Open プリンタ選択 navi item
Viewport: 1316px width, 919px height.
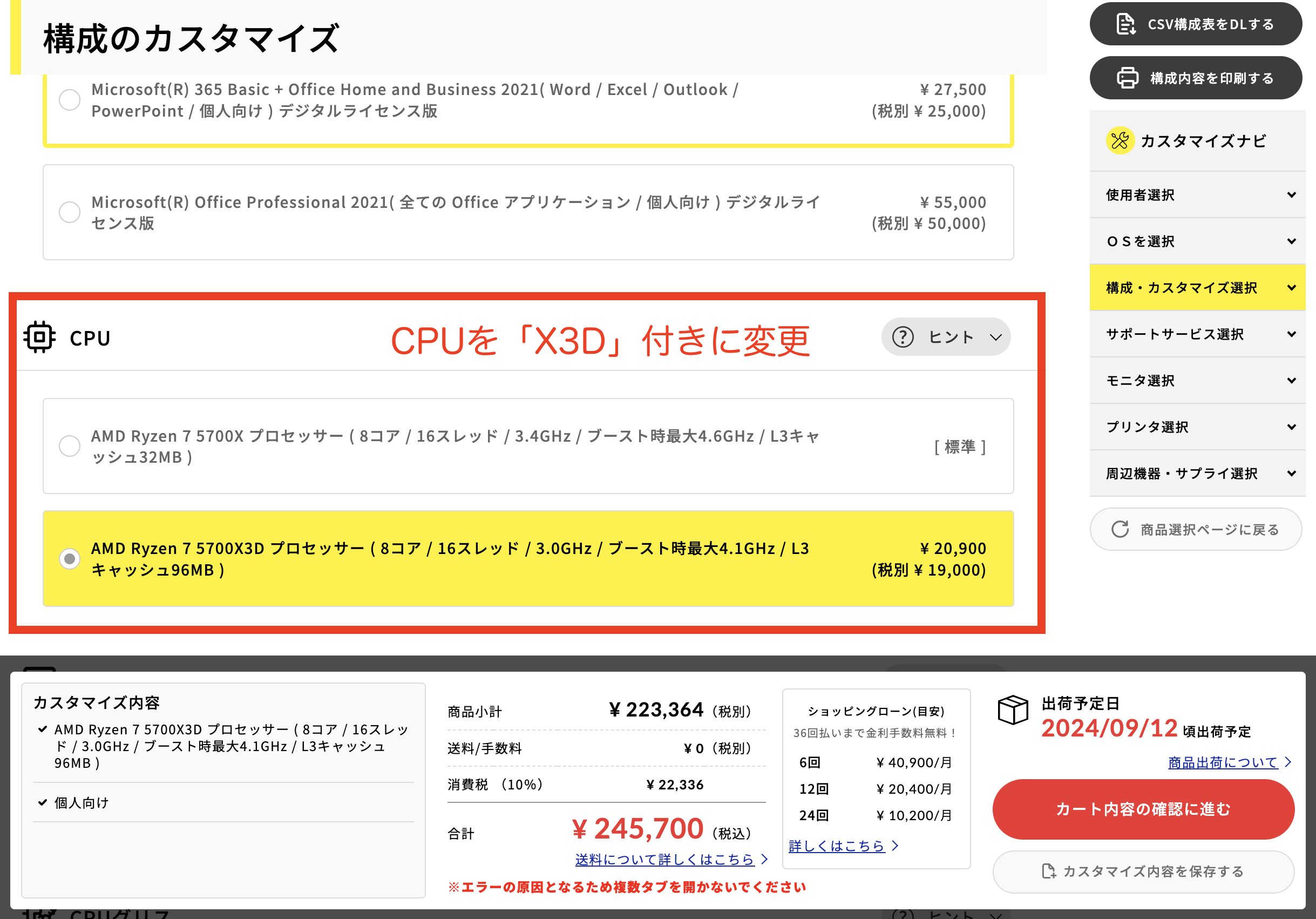click(1197, 427)
